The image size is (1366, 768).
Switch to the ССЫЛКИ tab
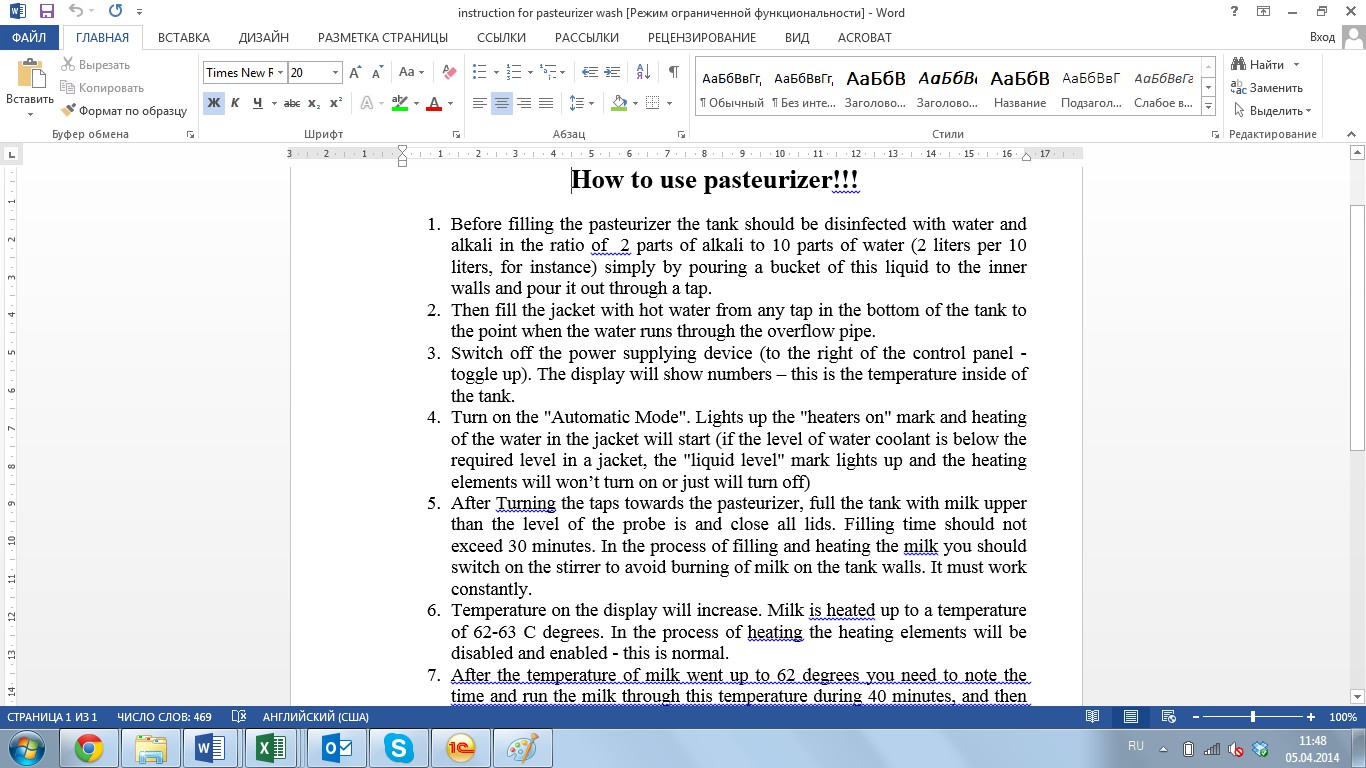coord(501,38)
